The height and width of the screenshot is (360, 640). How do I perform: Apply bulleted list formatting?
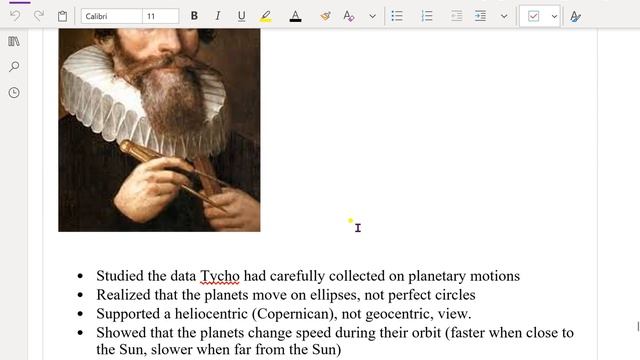click(x=397, y=16)
